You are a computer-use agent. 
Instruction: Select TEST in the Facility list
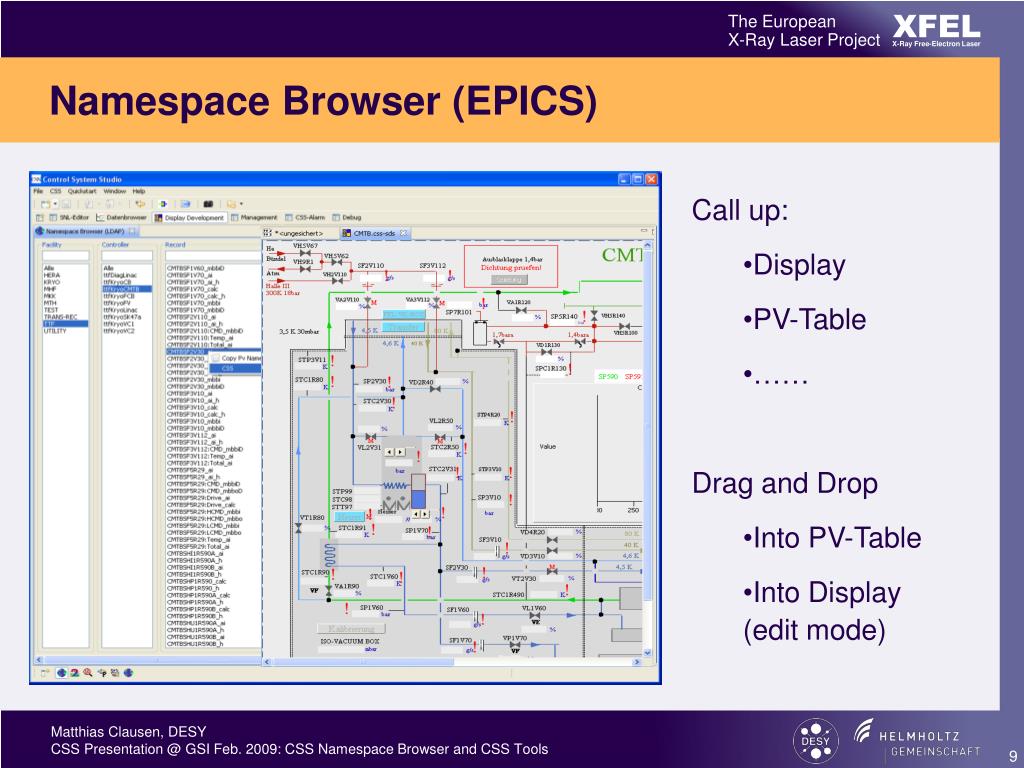pos(65,310)
